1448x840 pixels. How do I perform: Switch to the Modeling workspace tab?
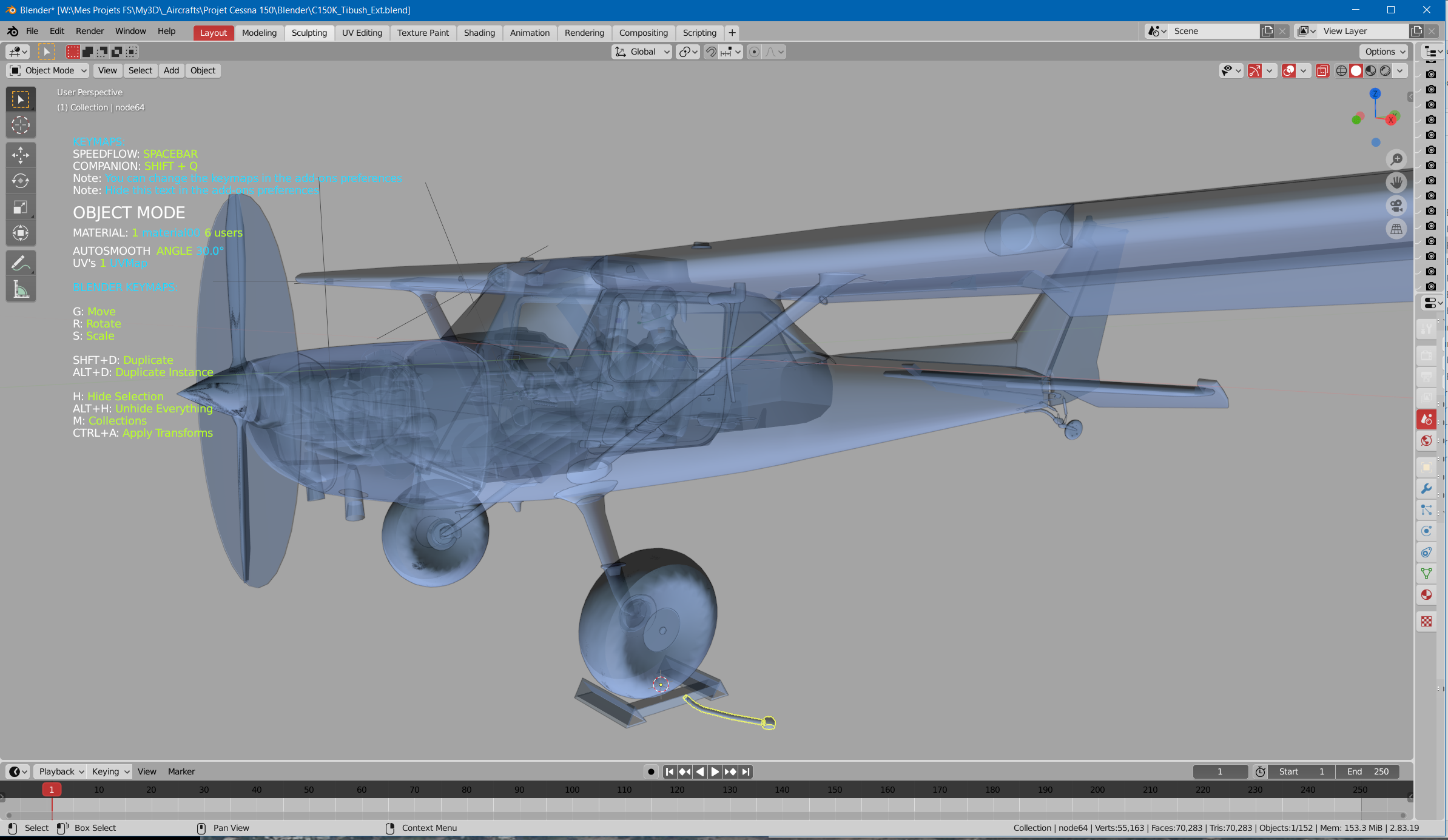click(259, 33)
